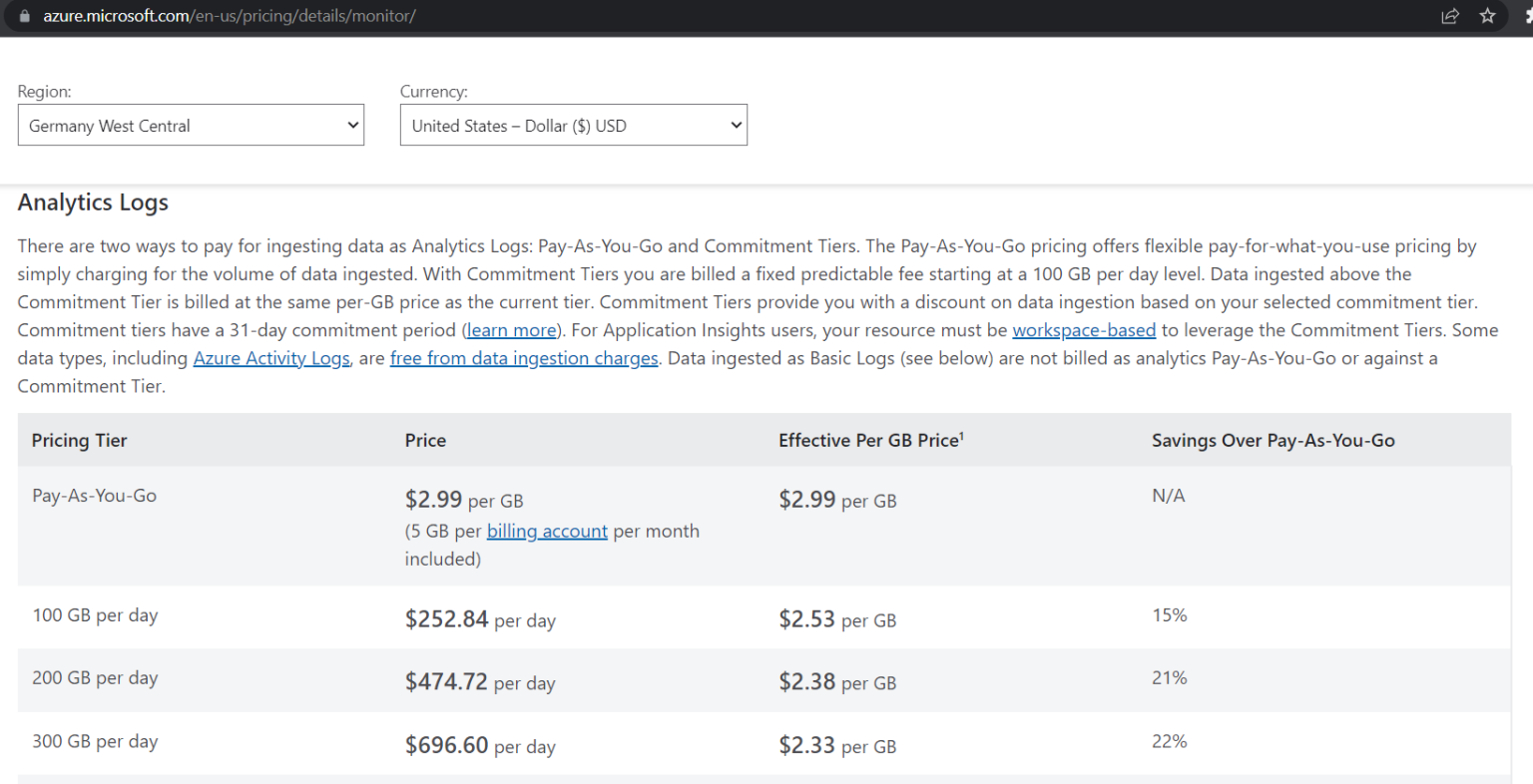Click the Savings Over Pay-As-You-Go header
1533x784 pixels.
coord(1274,441)
